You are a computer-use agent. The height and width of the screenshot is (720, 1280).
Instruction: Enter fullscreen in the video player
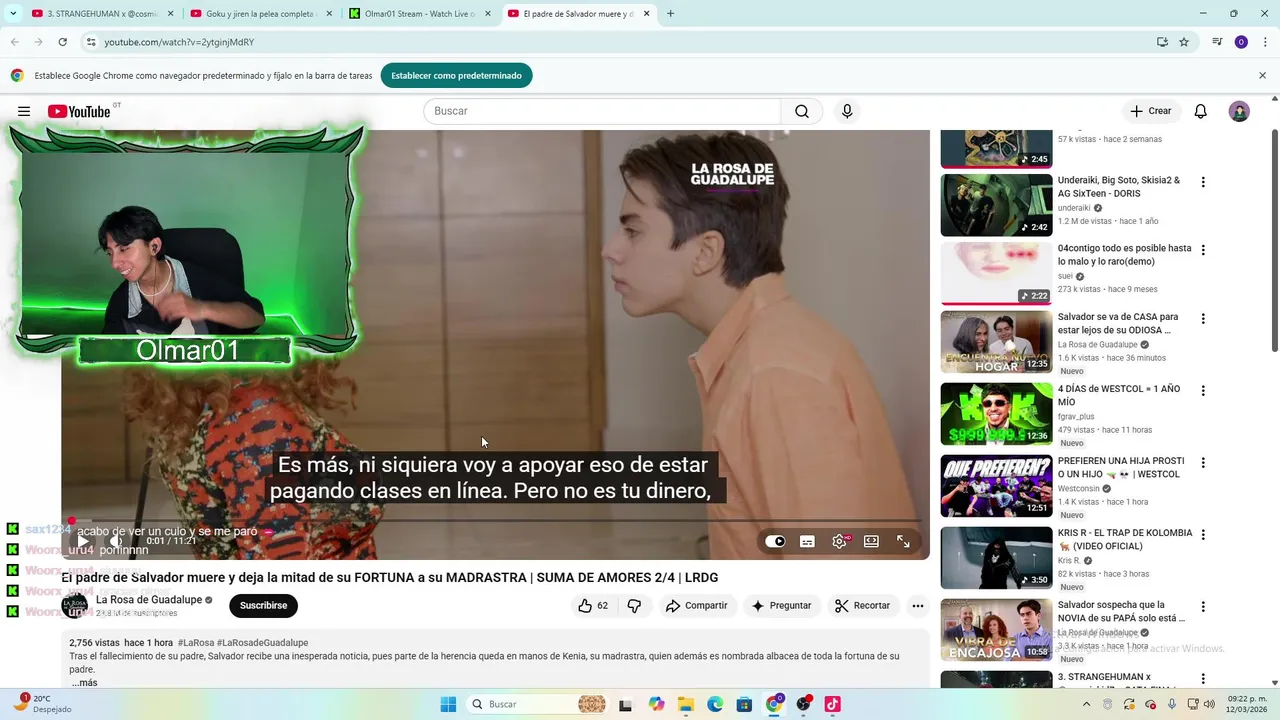(903, 541)
